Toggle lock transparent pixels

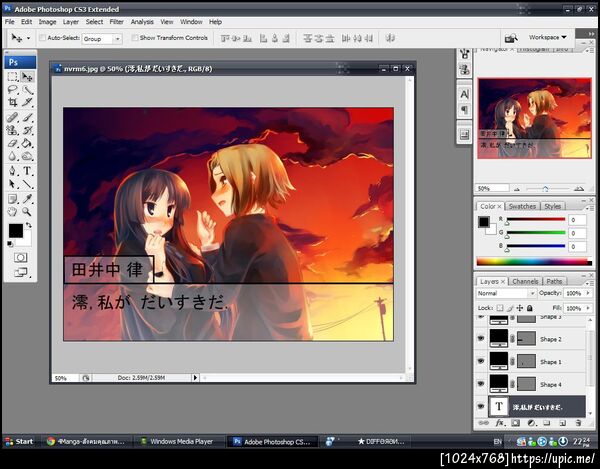coord(500,308)
